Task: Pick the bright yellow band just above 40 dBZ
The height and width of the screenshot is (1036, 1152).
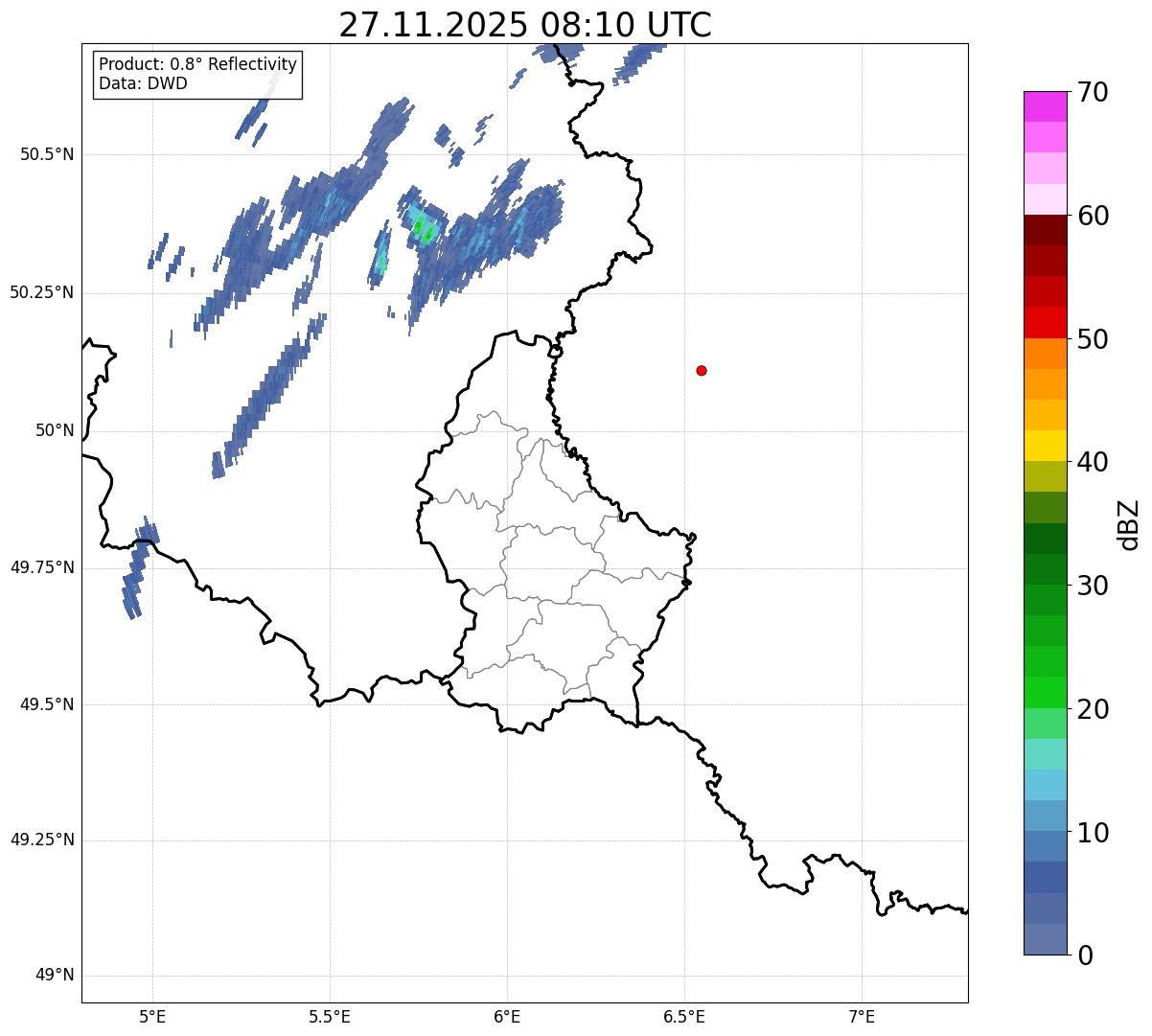Action: point(1045,446)
